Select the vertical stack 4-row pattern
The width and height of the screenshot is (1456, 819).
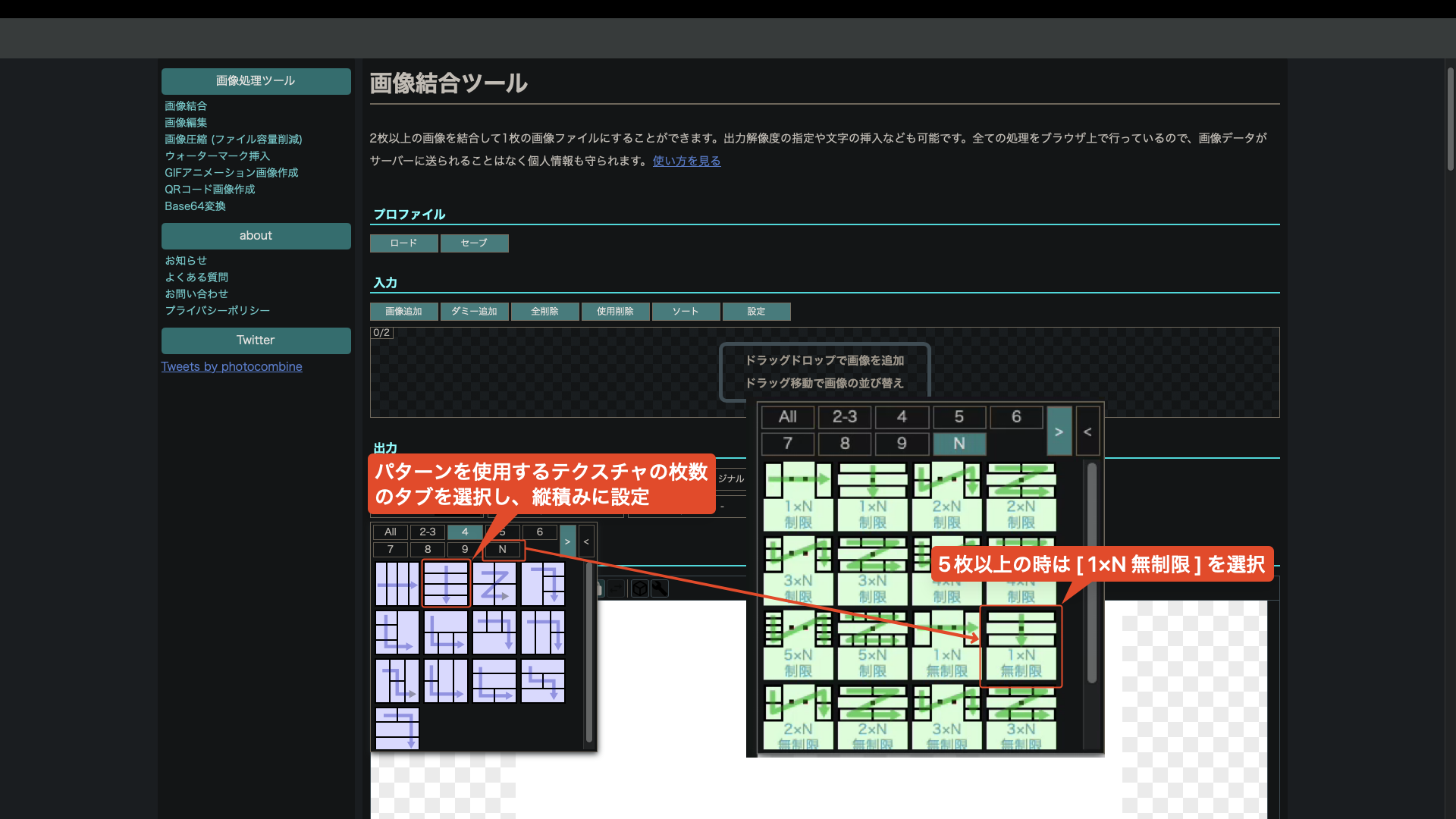click(446, 584)
